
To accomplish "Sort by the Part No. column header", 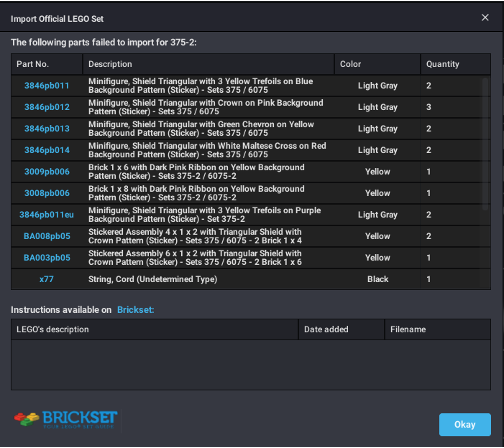I will coord(47,64).
